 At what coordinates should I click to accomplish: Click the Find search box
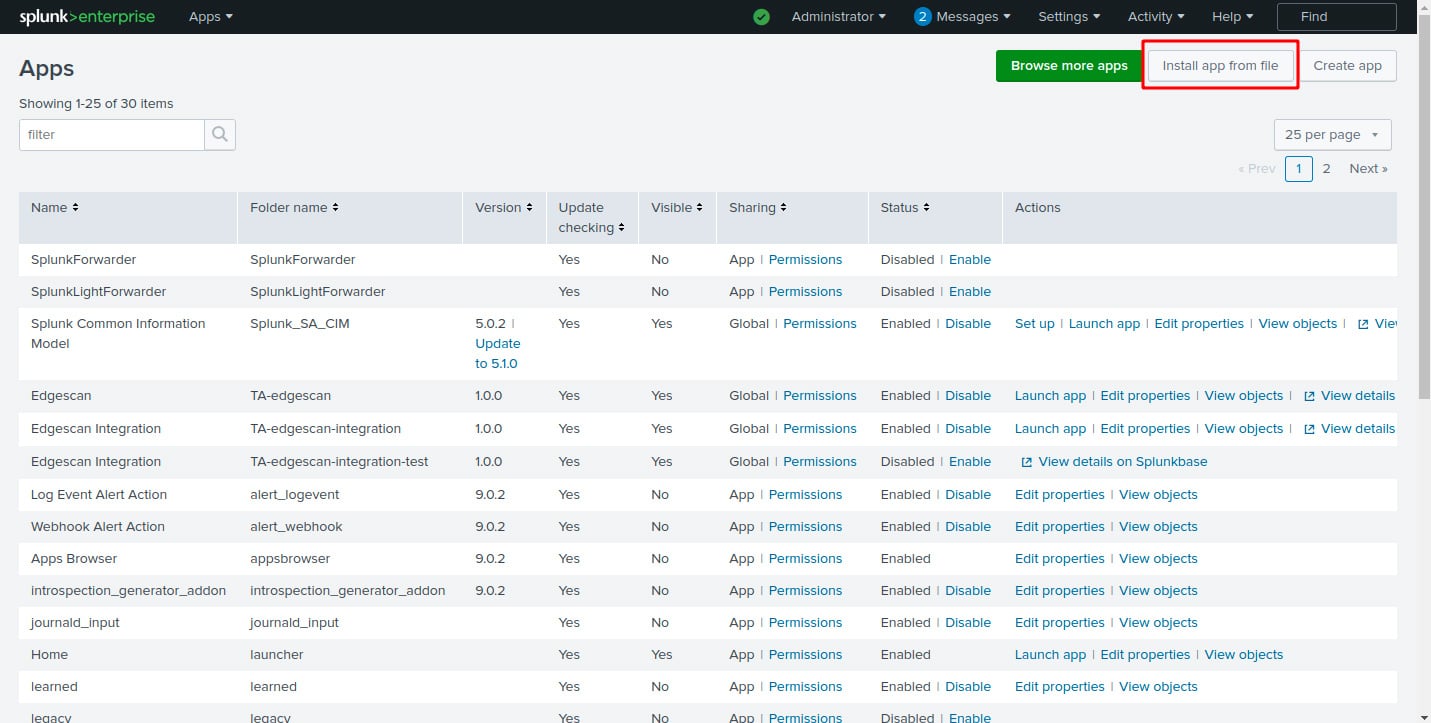click(1336, 17)
